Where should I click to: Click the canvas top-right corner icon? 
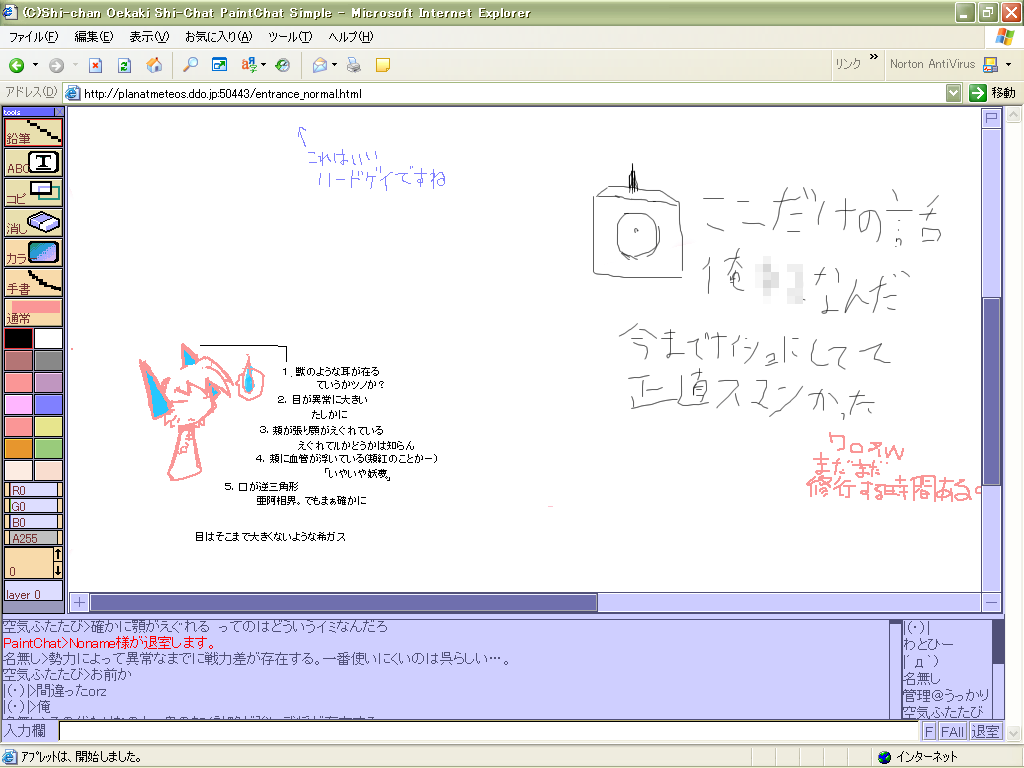click(991, 118)
